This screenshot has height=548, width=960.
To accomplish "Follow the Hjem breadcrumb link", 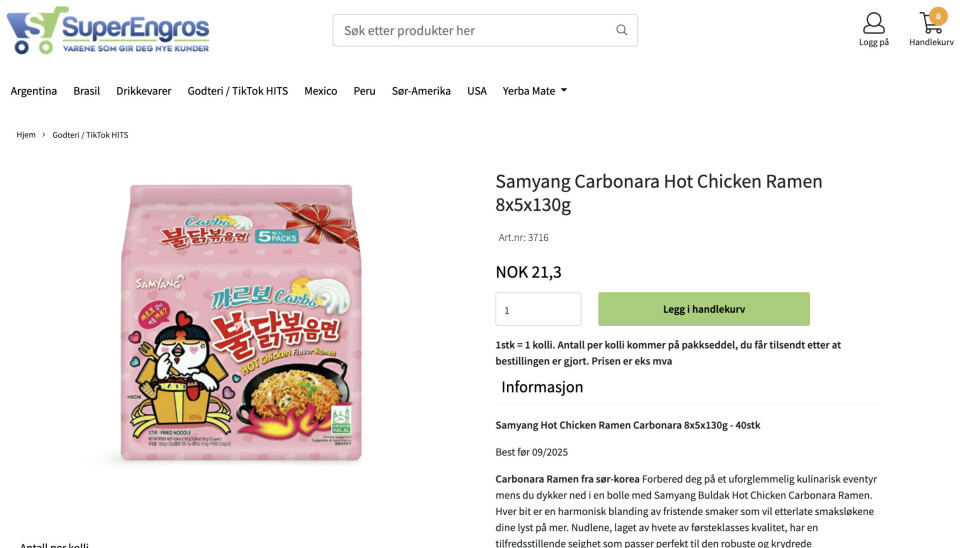I will click(x=26, y=135).
